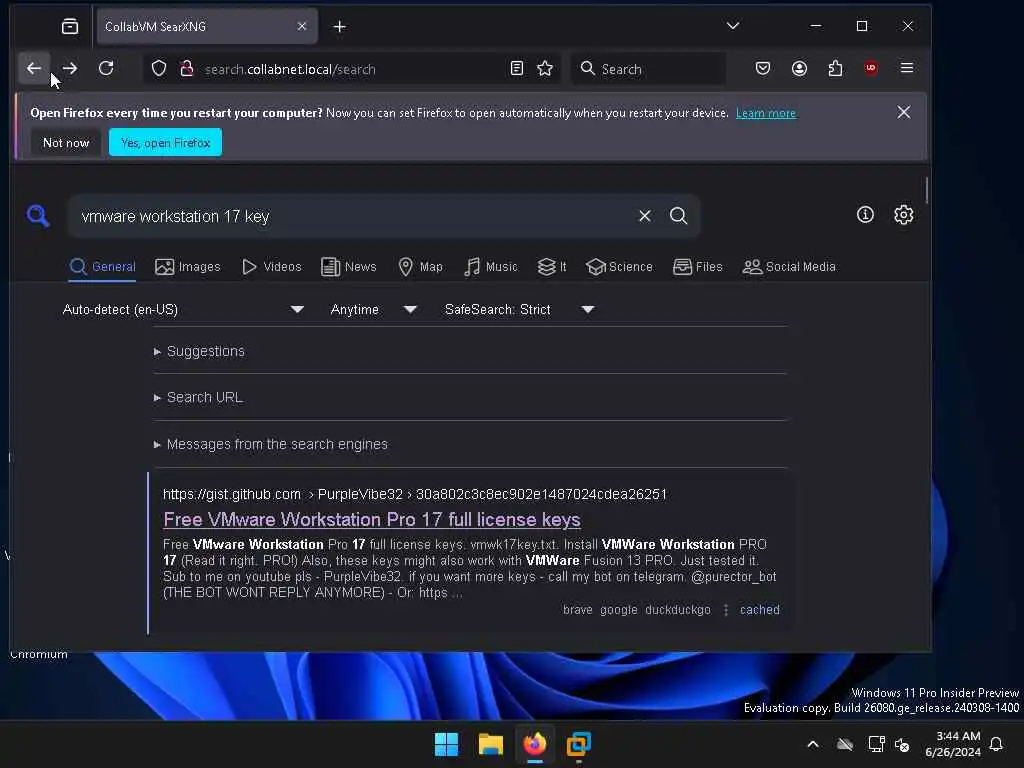Select the General search category
The width and height of the screenshot is (1024, 768).
tap(103, 266)
